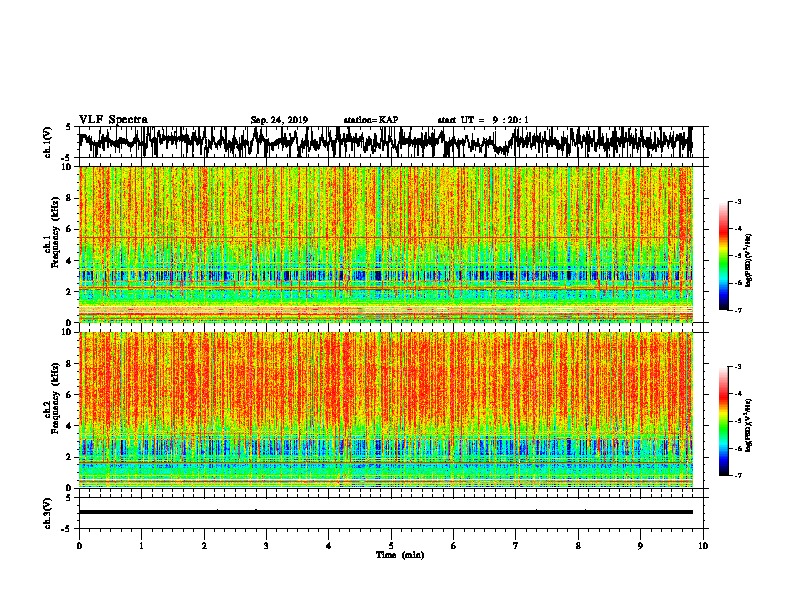Click the VLF Spectra title
This screenshot has width=792, height=612.
click(113, 120)
